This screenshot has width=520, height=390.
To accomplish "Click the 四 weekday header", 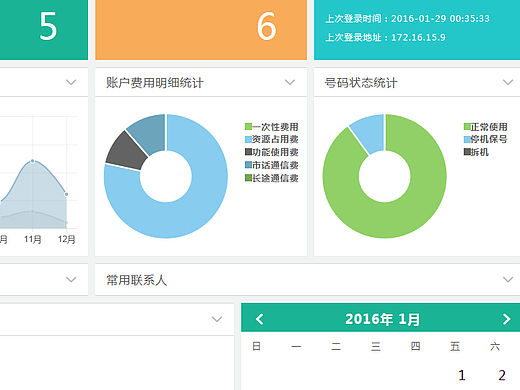I will pyautogui.click(x=415, y=346).
